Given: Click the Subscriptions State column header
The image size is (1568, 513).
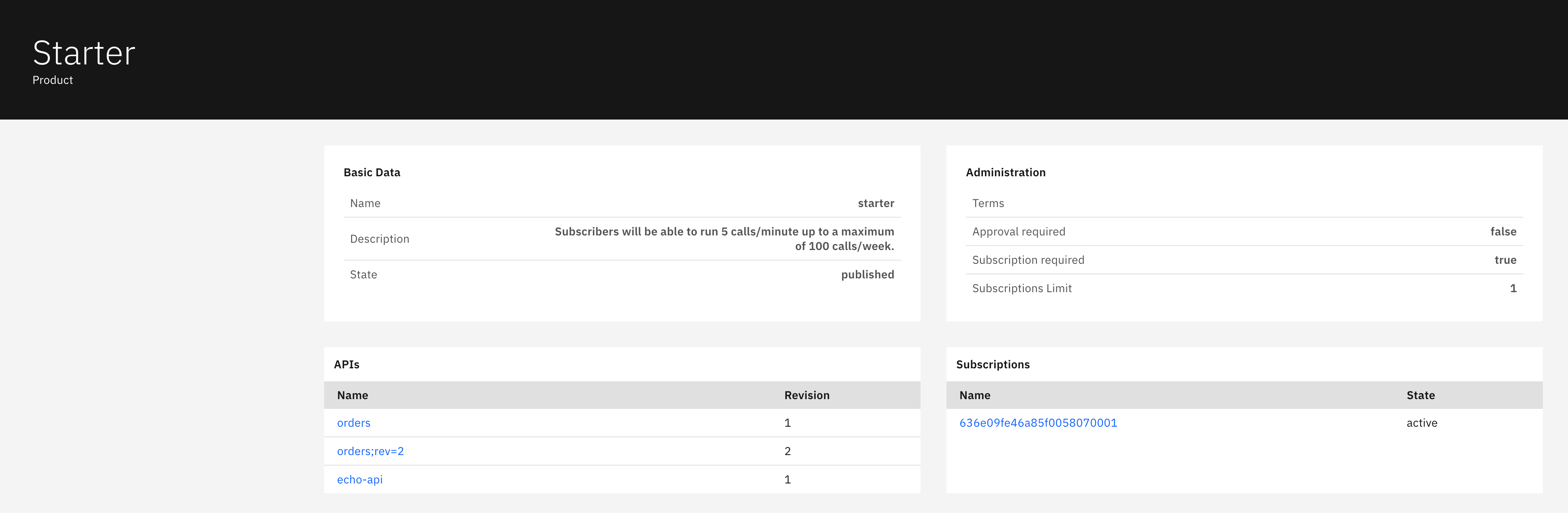Looking at the screenshot, I should tap(1420, 395).
